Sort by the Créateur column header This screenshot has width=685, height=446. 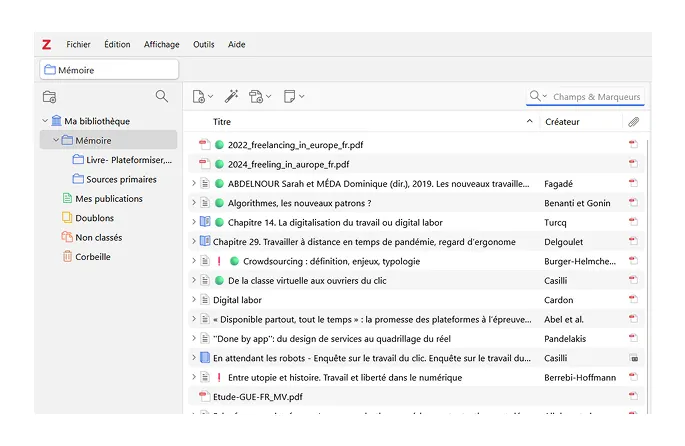(x=581, y=122)
